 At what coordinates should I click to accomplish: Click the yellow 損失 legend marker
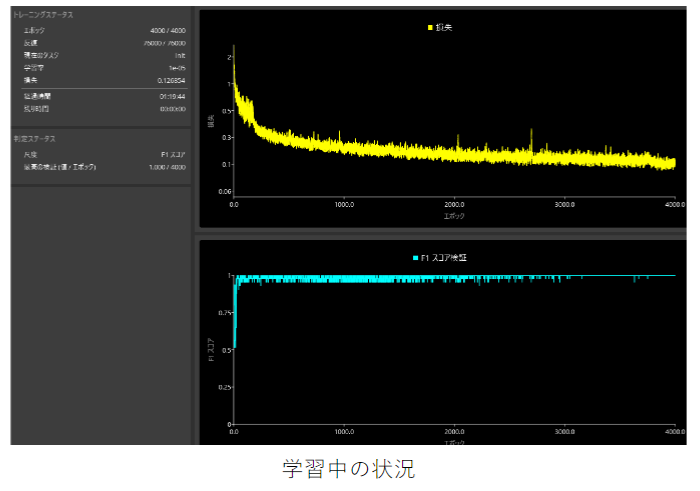pos(430,28)
